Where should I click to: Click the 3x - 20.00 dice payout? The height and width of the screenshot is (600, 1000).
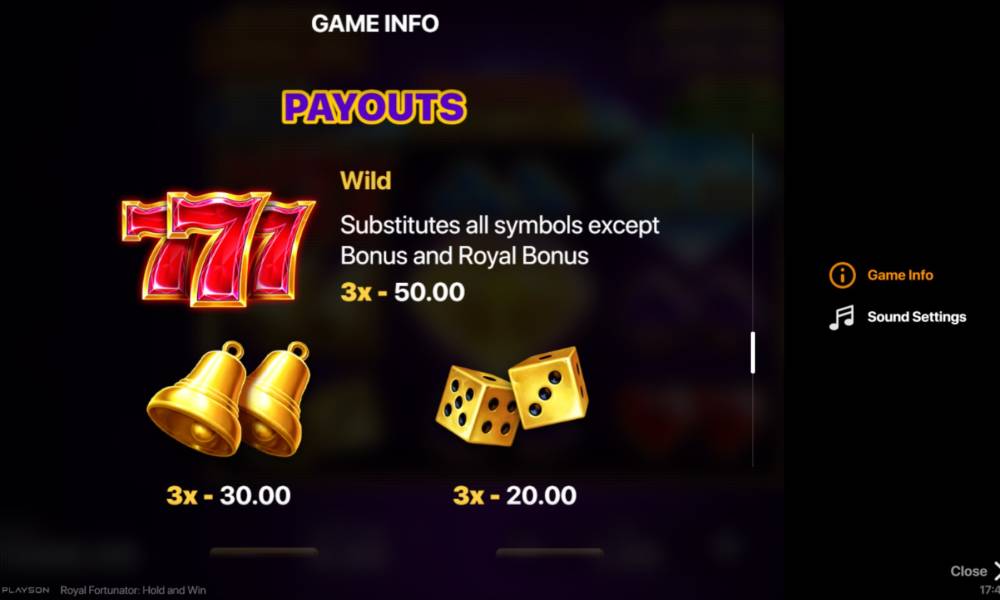click(x=515, y=495)
